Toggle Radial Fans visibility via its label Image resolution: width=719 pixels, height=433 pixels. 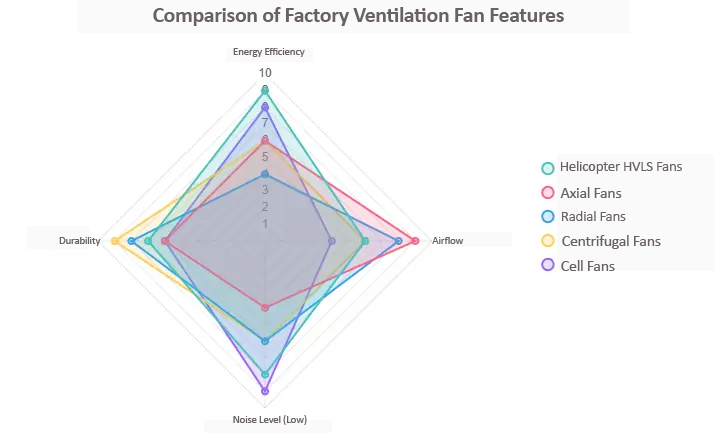coord(592,216)
